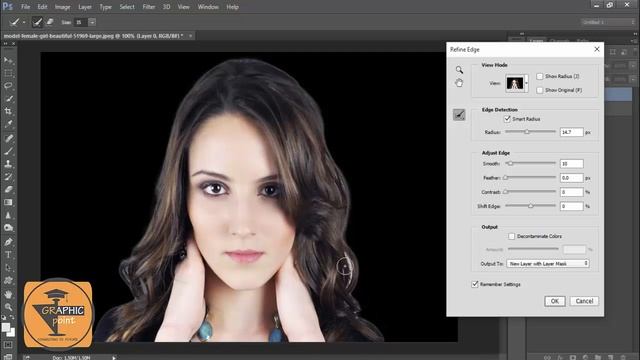Select the Rectangular Marquee tool
Image resolution: width=640 pixels, height=360 pixels.
pos(8,73)
